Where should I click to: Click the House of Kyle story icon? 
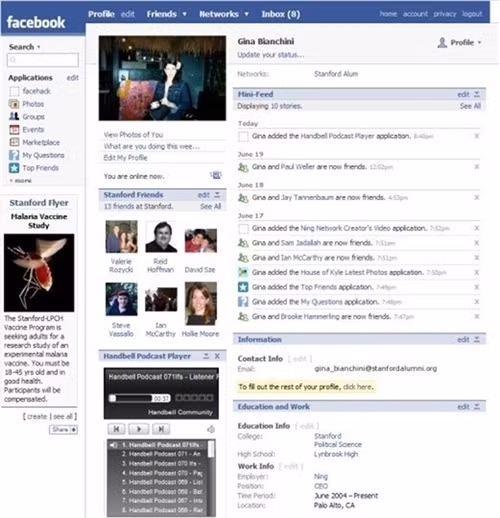click(x=243, y=272)
